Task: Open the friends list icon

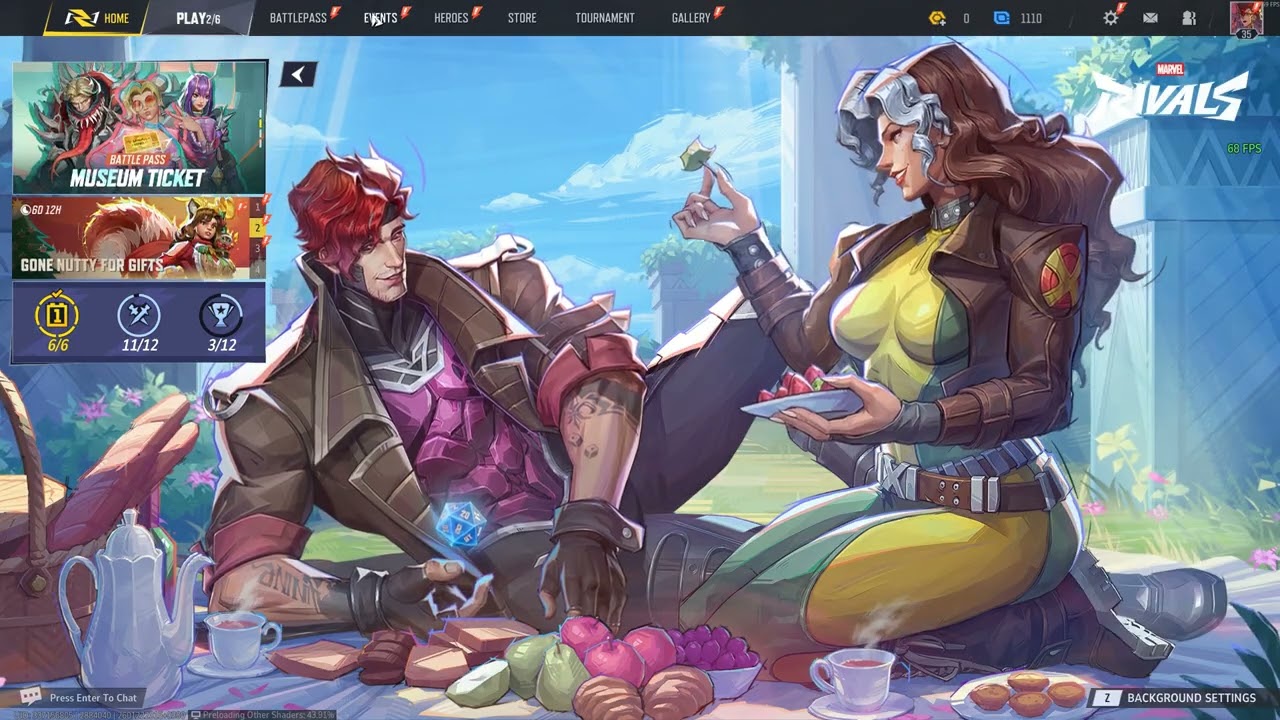Action: 1189,18
